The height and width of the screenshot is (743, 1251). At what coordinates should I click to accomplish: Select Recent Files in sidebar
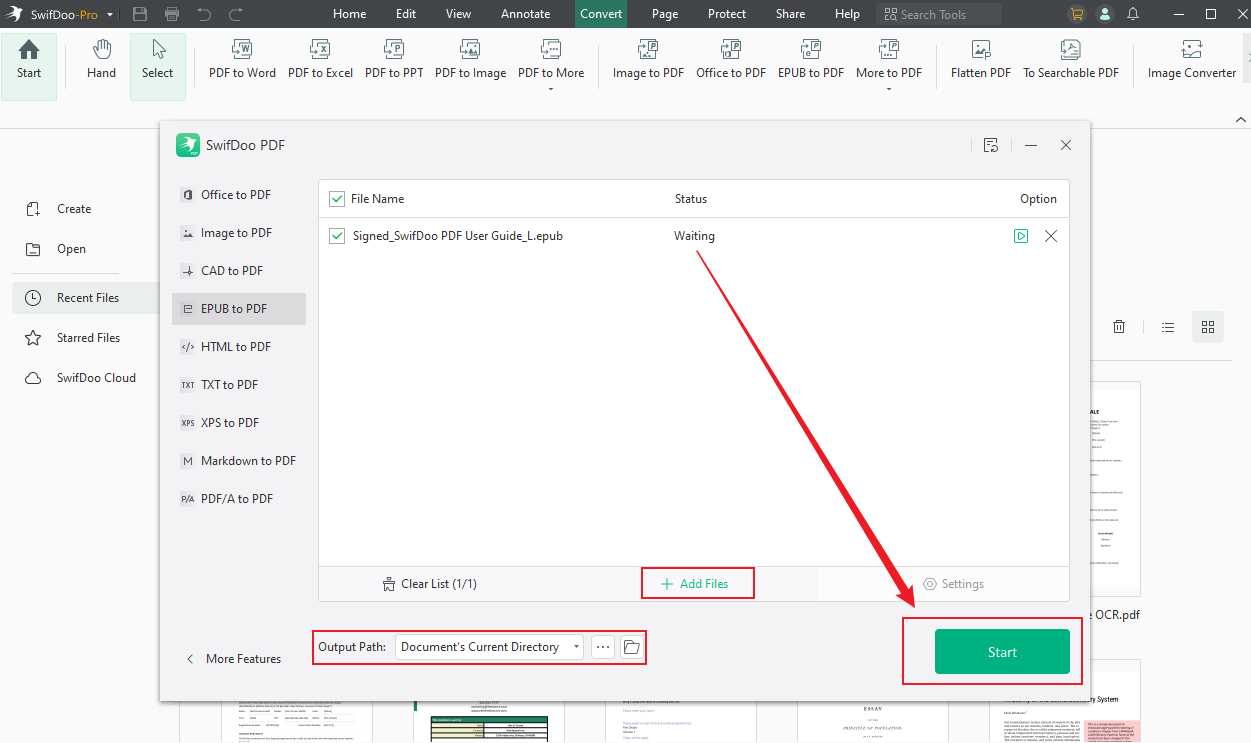tap(86, 298)
